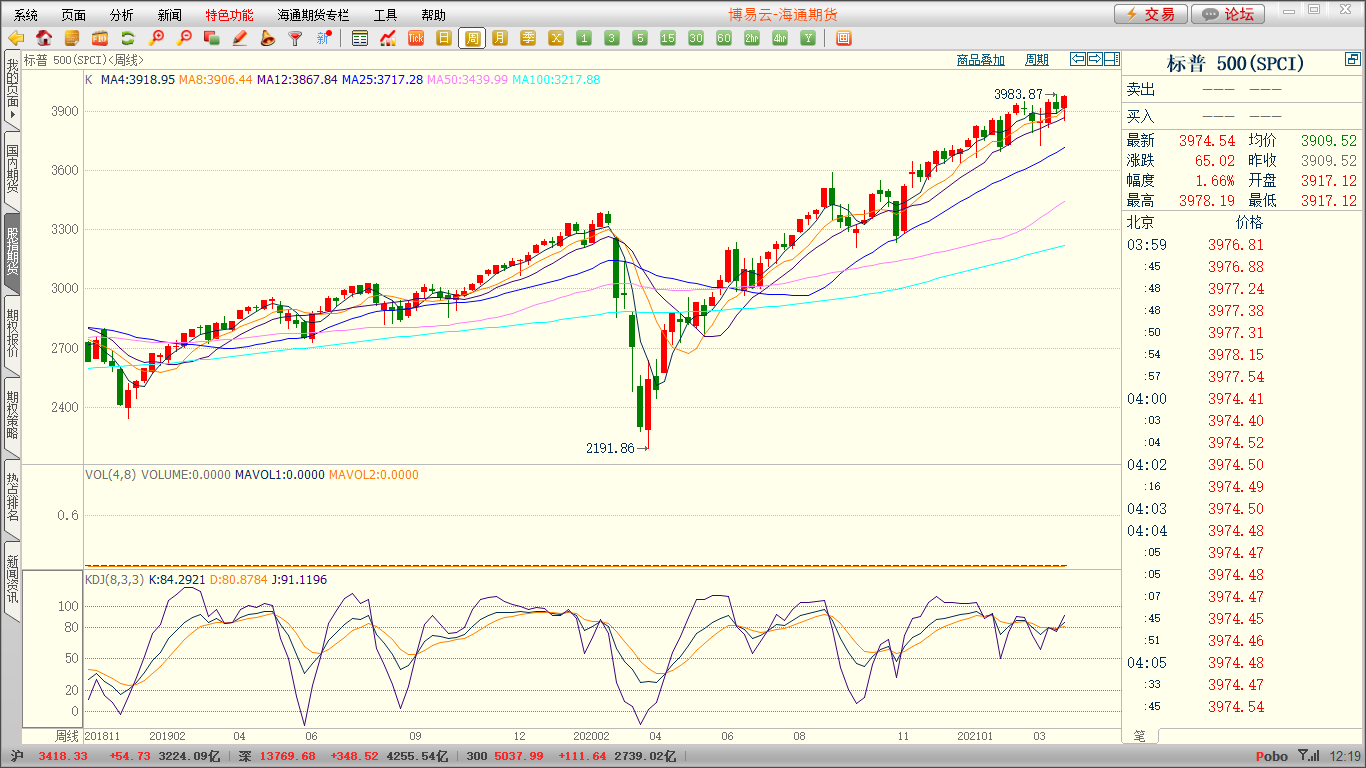The height and width of the screenshot is (768, 1366).
Task: Click the signal strength icon in status bar
Action: coord(1308,757)
